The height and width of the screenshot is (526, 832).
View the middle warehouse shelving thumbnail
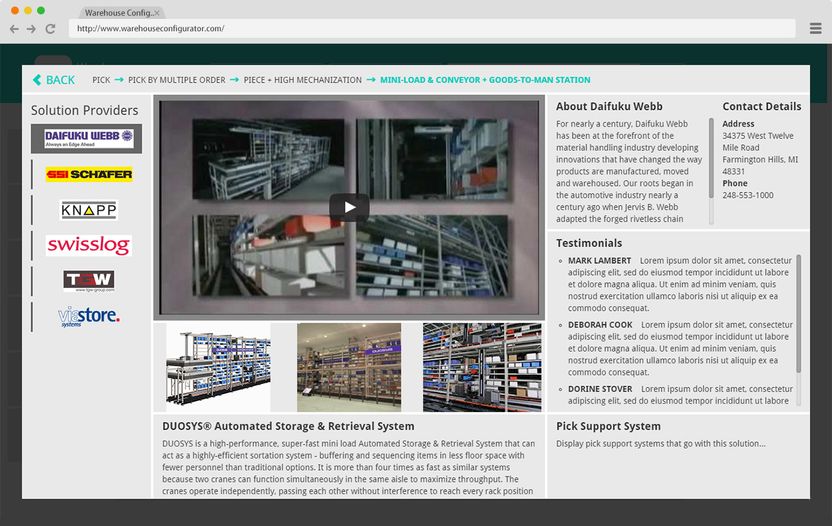pyautogui.click(x=349, y=367)
